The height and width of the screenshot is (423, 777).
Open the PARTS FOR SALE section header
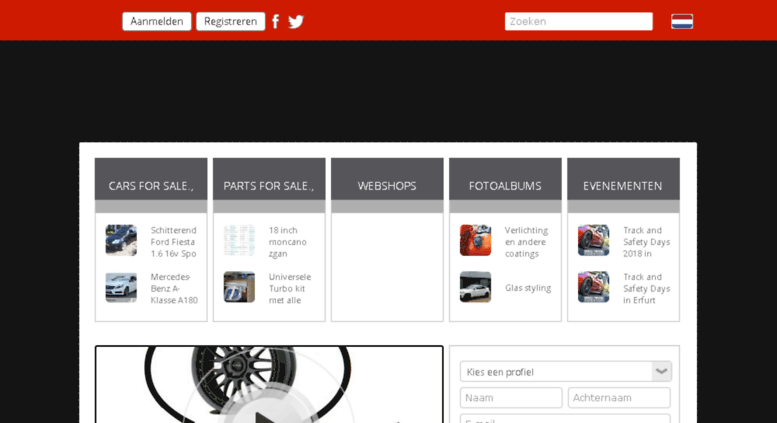[269, 186]
